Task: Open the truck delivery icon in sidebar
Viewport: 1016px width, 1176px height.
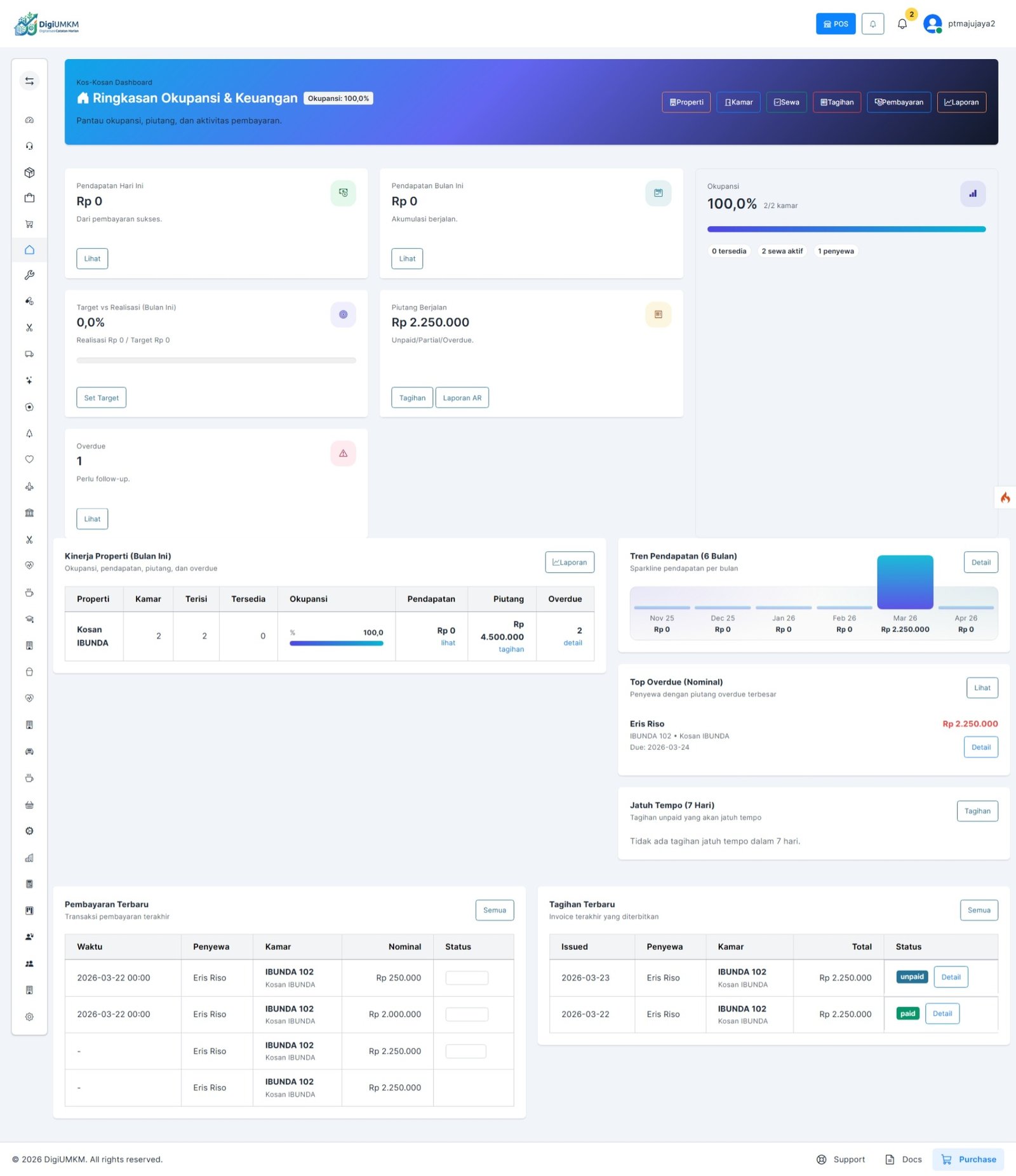Action: [x=29, y=354]
